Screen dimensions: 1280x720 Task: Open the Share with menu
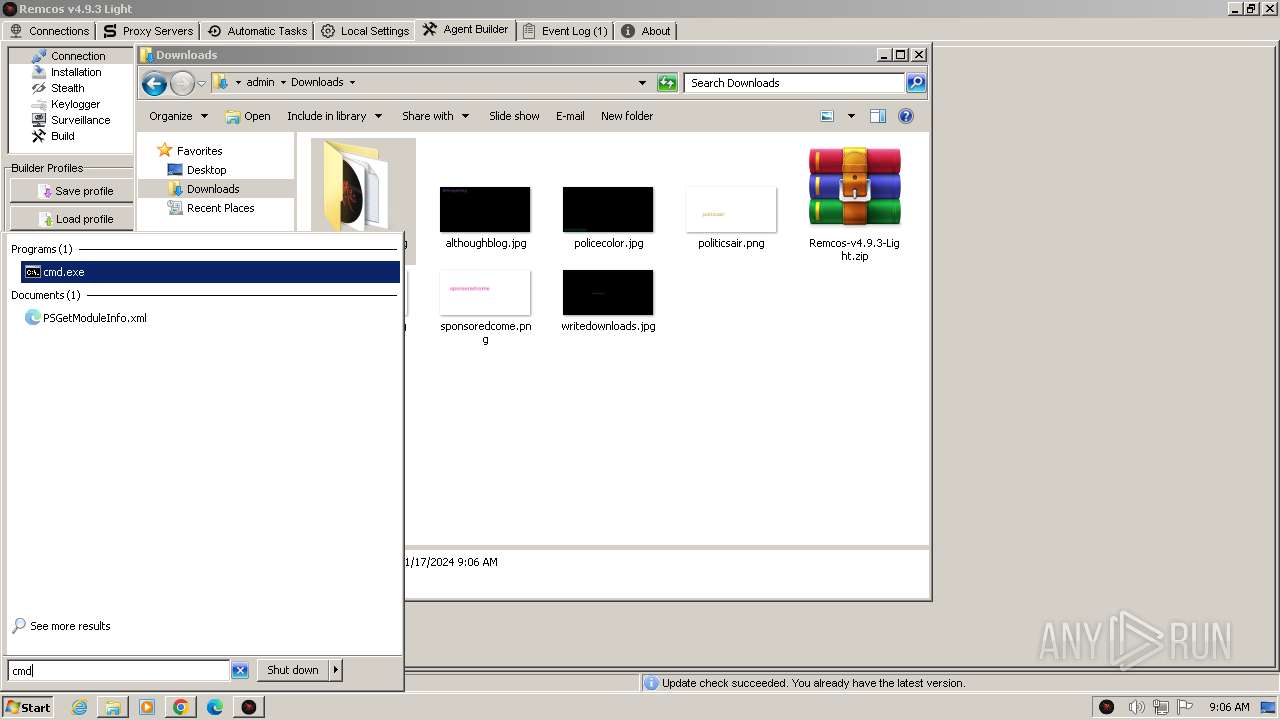[x=435, y=116]
